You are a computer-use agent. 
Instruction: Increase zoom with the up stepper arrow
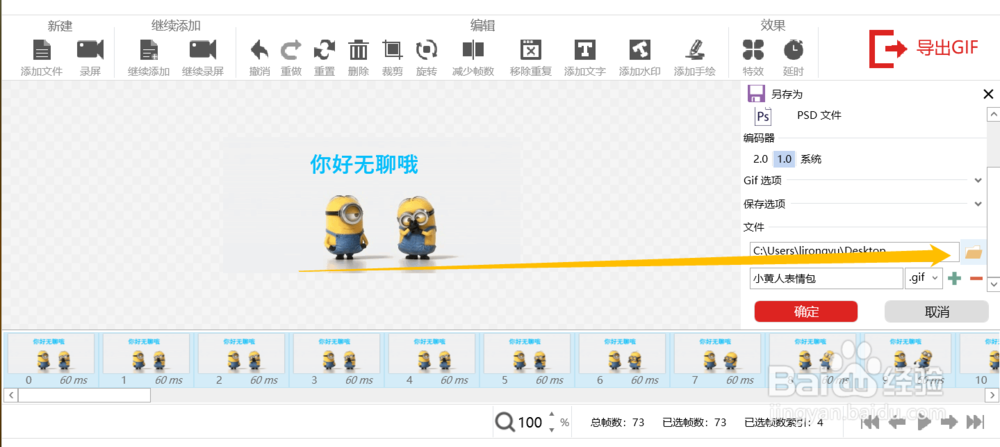(x=552, y=415)
